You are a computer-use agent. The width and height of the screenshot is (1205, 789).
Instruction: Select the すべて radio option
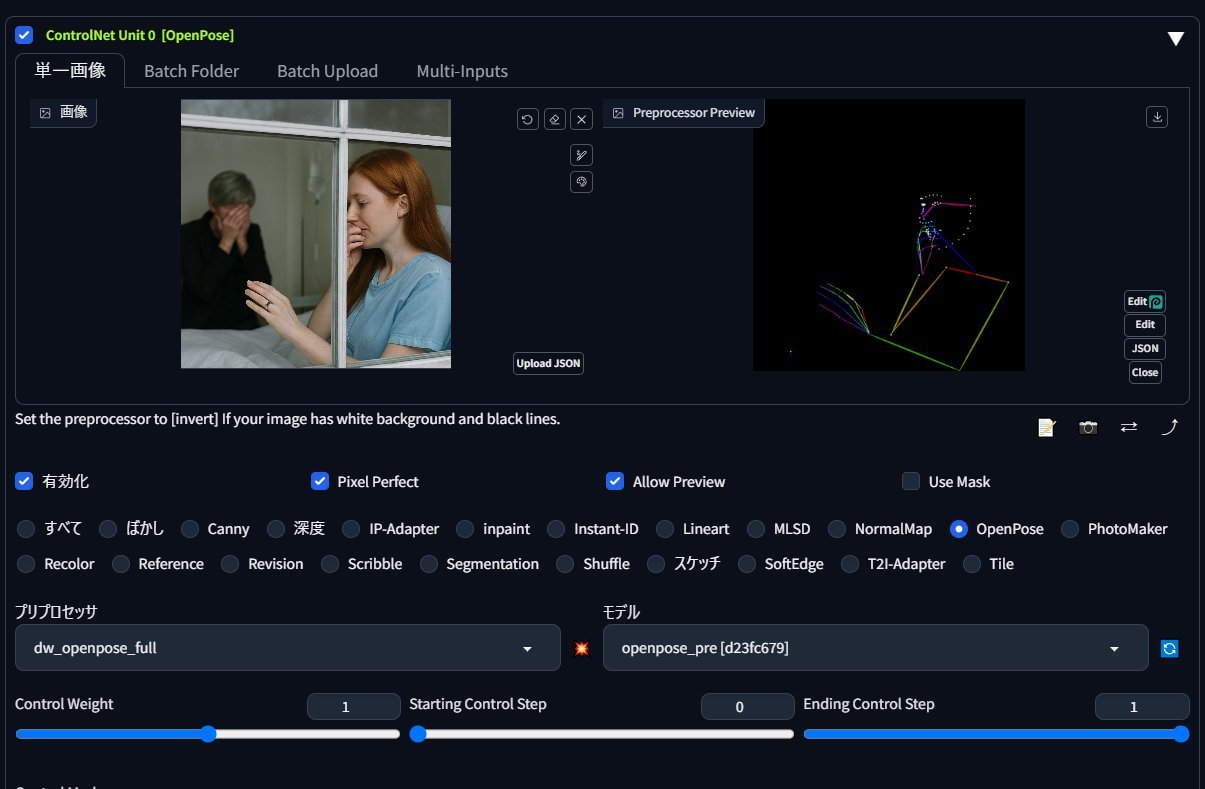[x=26, y=529]
